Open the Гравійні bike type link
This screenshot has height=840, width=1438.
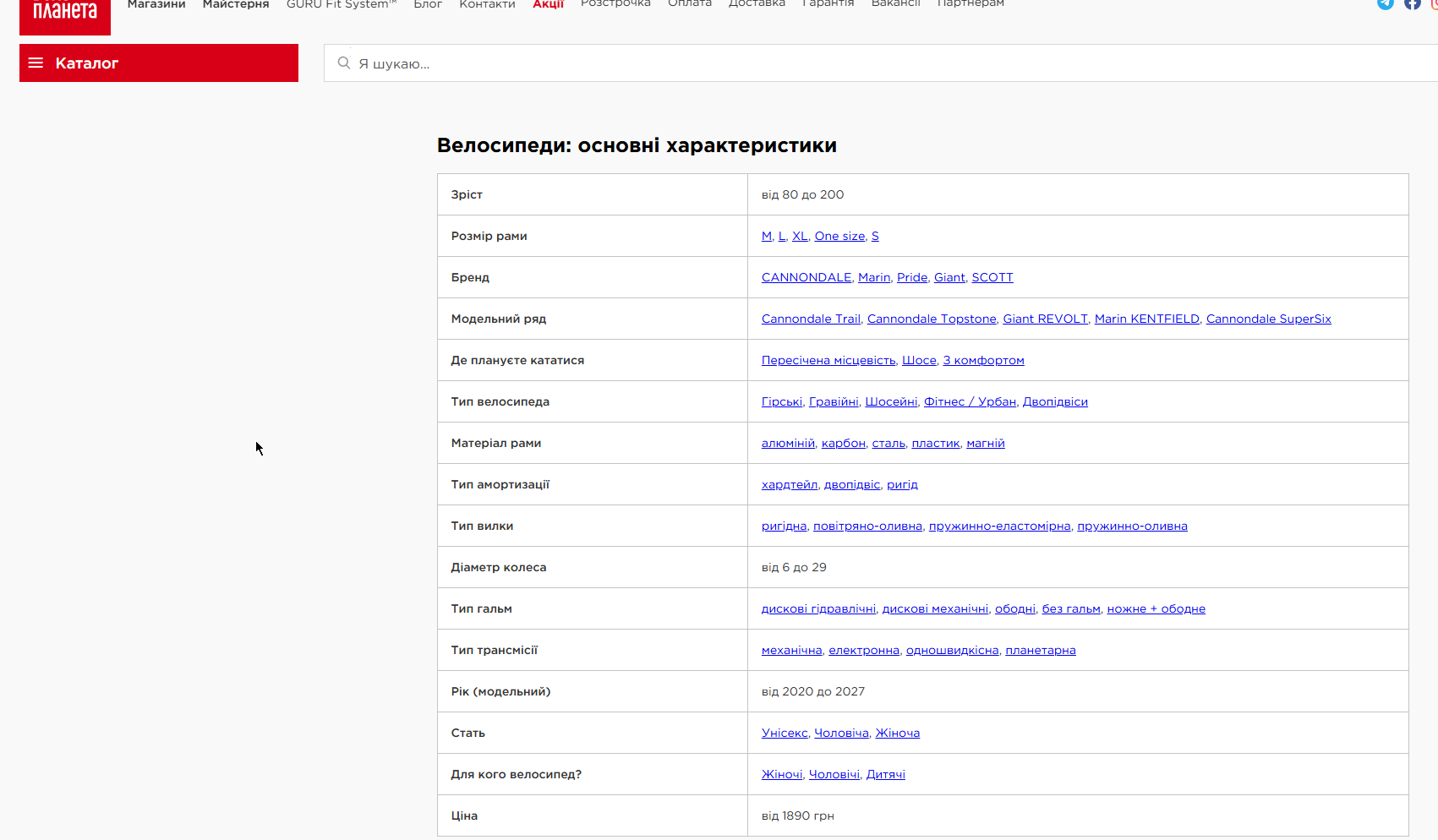pyautogui.click(x=834, y=401)
